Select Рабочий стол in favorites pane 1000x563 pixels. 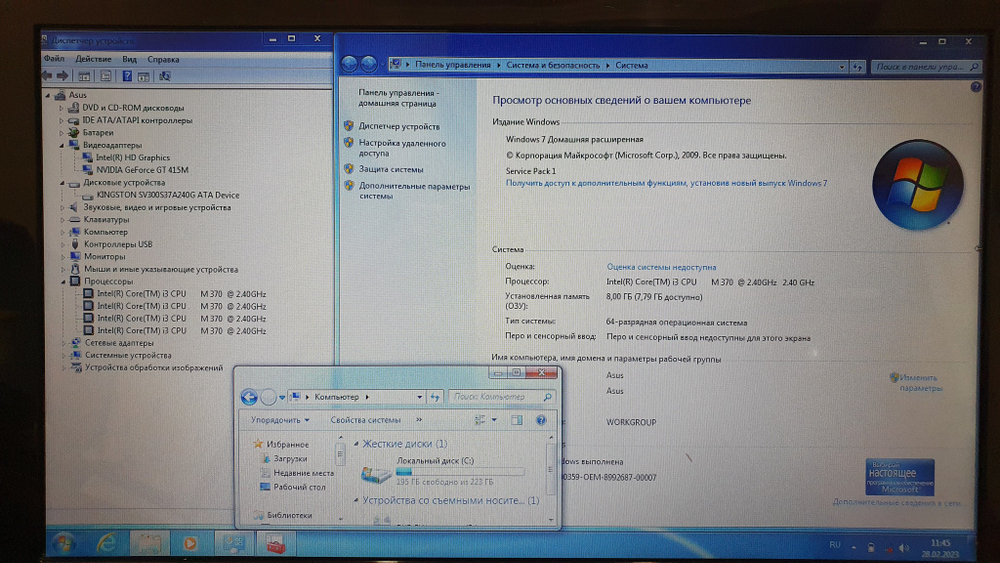tap(299, 487)
